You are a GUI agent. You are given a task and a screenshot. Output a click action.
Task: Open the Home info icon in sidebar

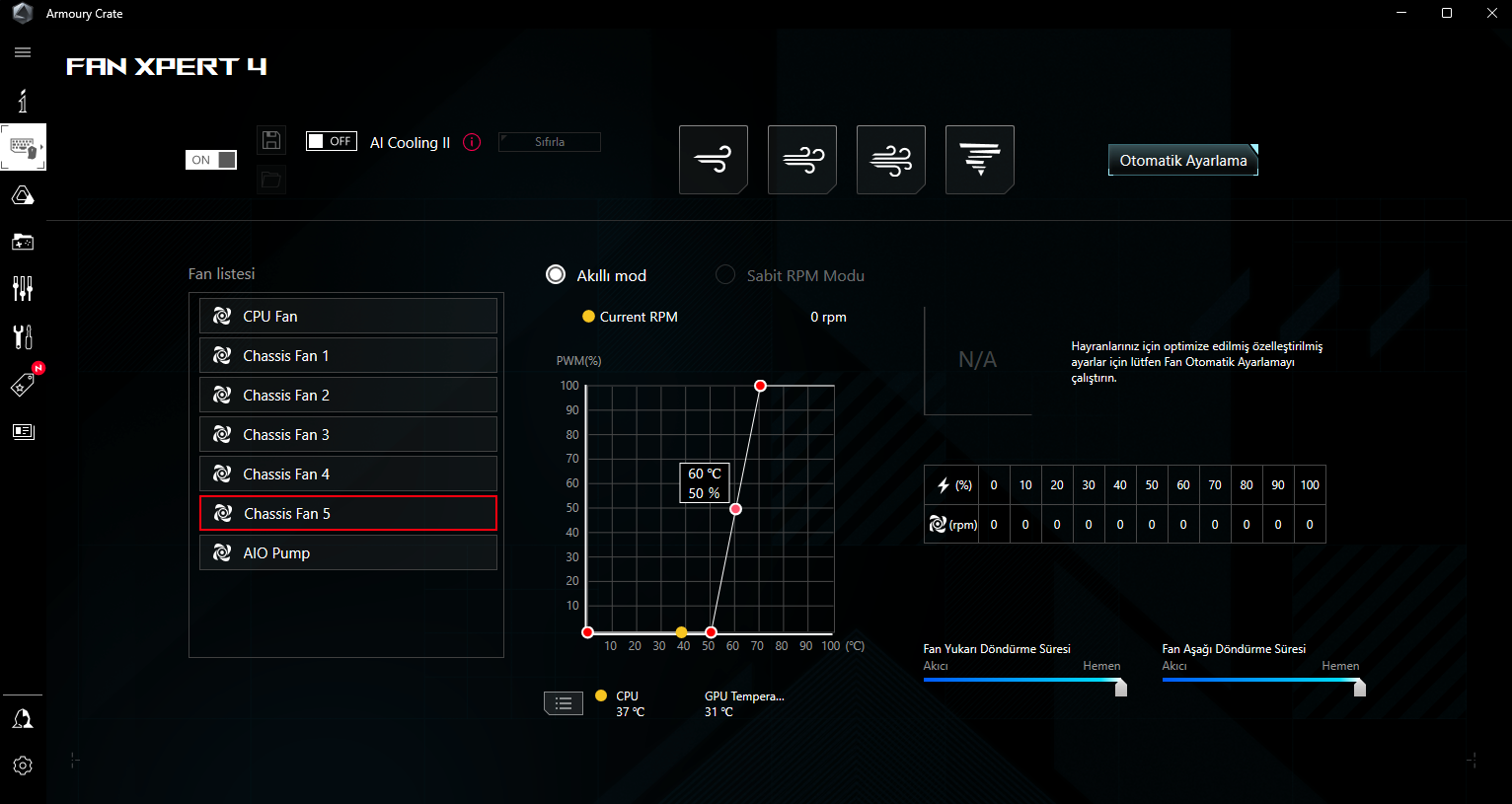[x=23, y=100]
